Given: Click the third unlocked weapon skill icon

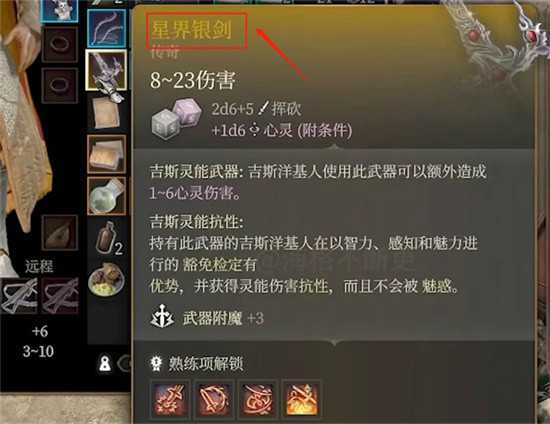Looking at the screenshot, I should coord(257,399).
